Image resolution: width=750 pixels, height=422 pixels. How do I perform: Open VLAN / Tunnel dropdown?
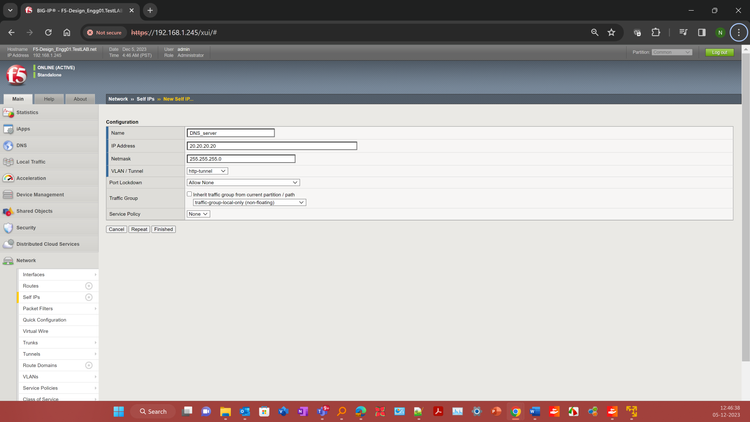[x=207, y=171]
